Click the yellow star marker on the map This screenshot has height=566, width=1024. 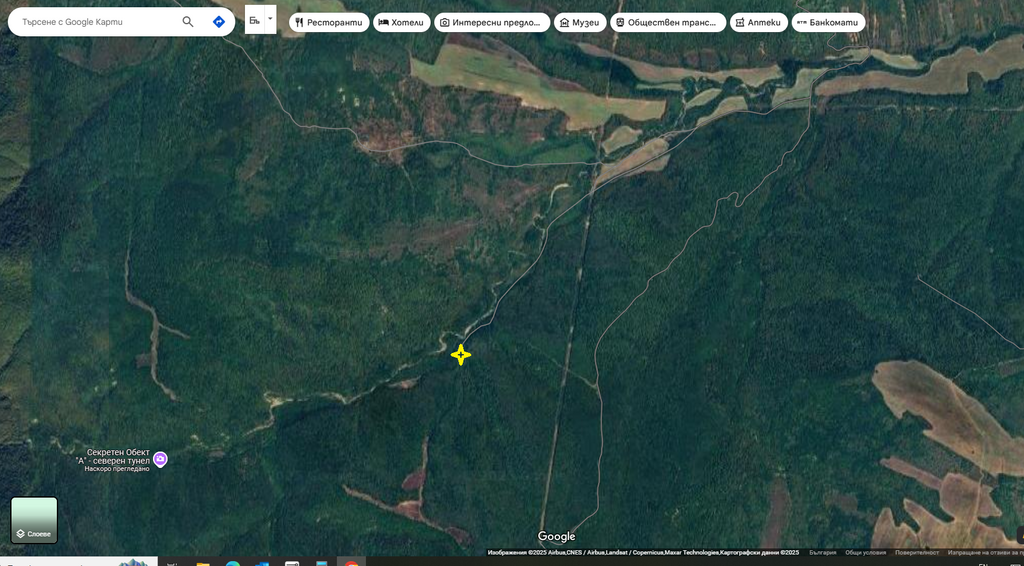pos(460,355)
